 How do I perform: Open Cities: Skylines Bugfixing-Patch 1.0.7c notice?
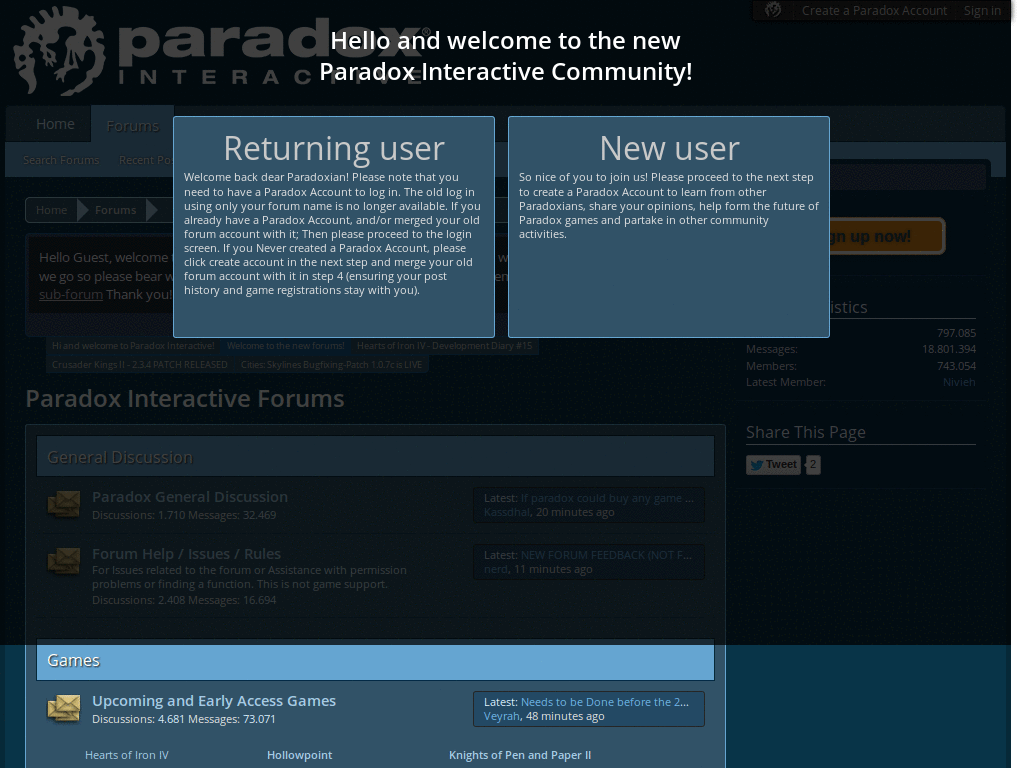[x=331, y=364]
